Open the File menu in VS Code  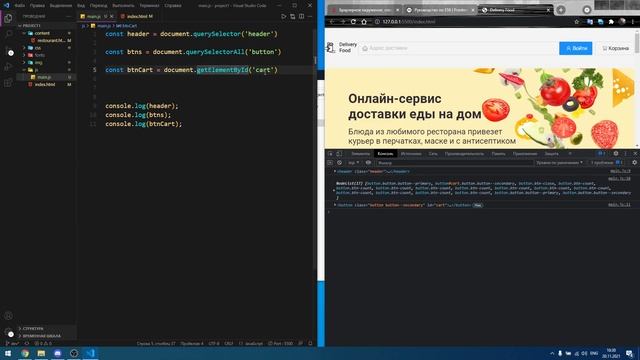pyautogui.click(x=20, y=6)
